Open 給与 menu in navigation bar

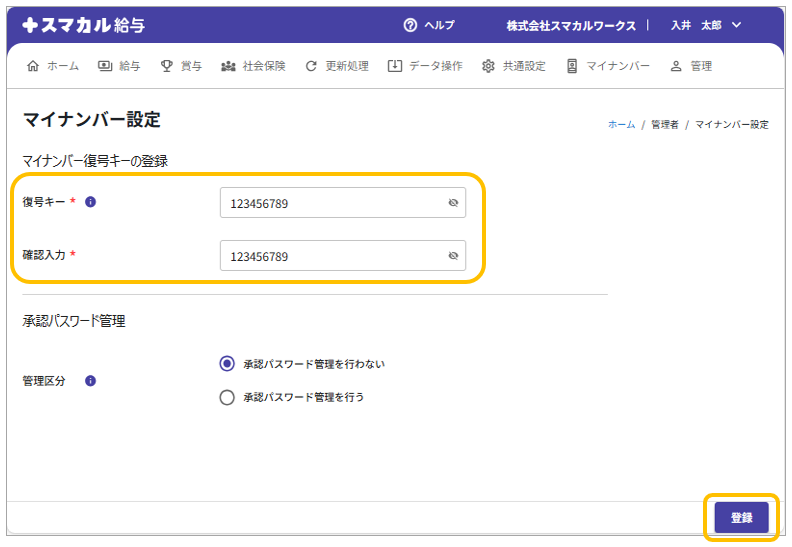[x=119, y=66]
